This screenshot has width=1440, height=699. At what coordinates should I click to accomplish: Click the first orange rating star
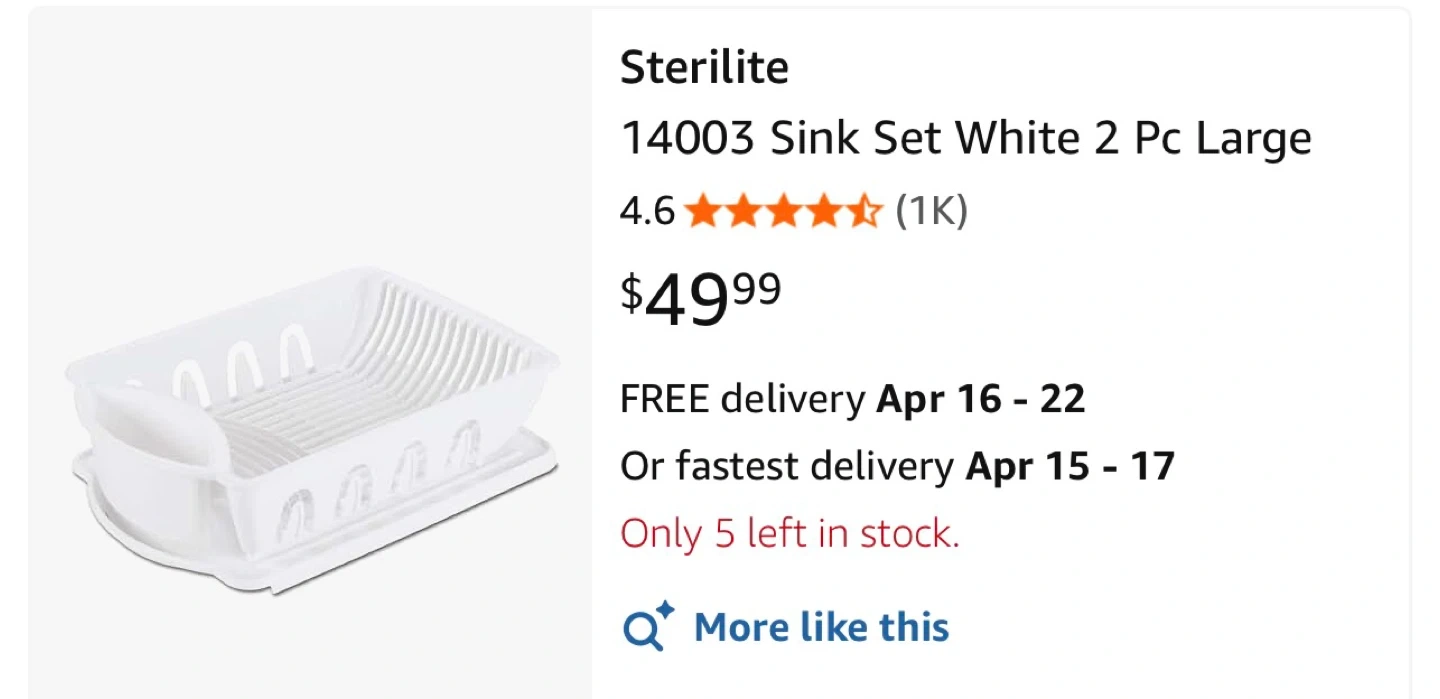(x=704, y=212)
